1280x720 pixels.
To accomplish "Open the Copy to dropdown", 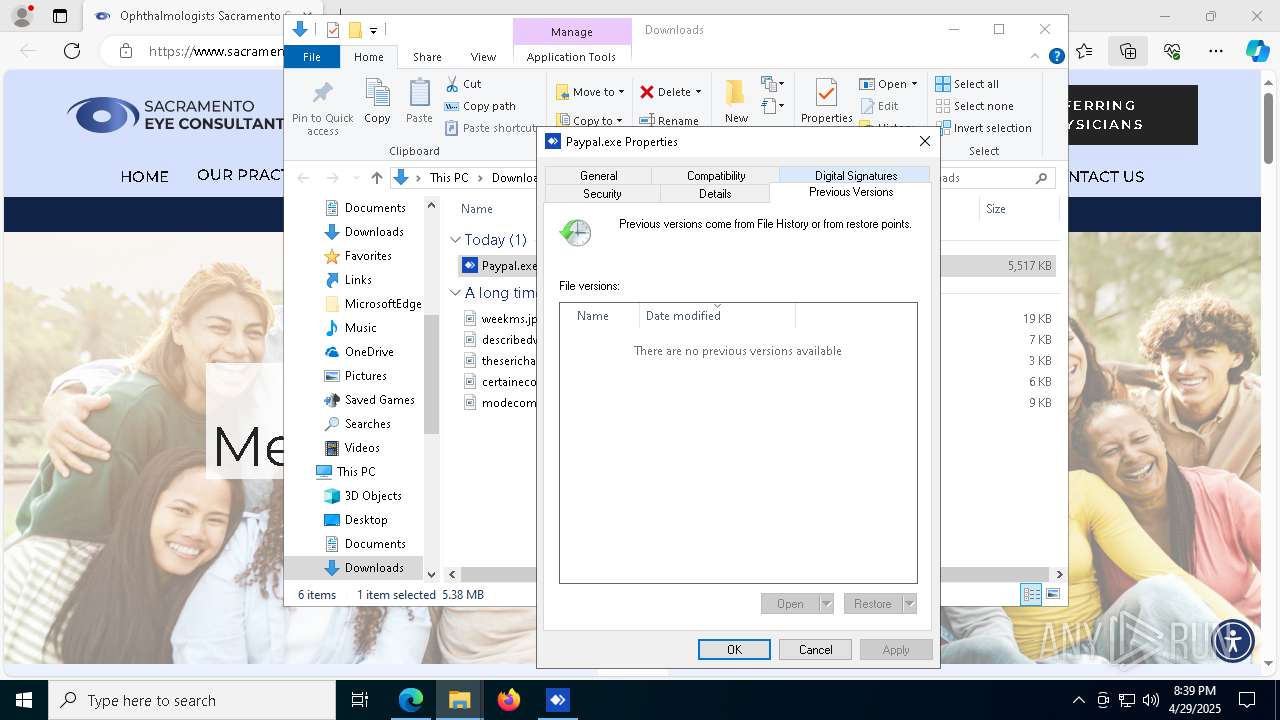I will point(590,121).
